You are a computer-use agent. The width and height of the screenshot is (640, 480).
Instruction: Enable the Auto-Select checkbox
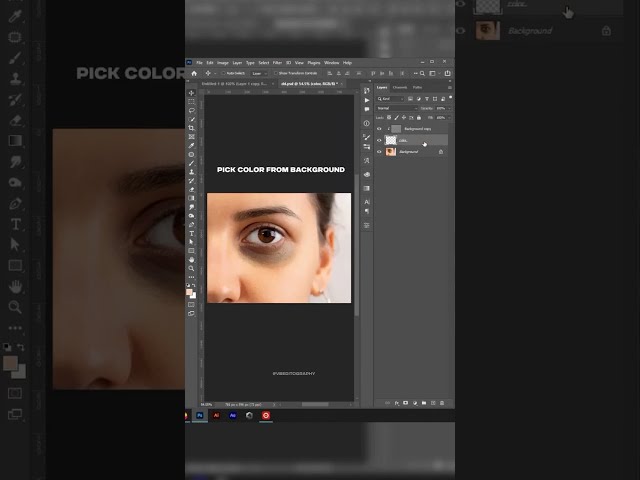pos(224,73)
